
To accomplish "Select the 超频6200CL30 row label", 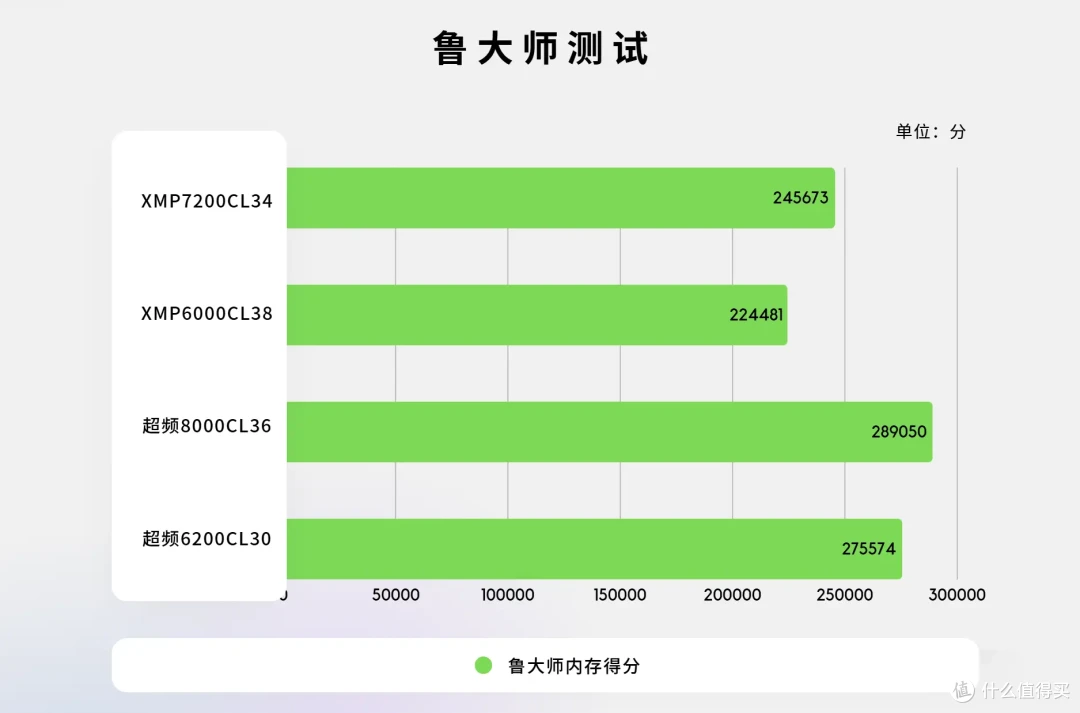I will [x=207, y=539].
